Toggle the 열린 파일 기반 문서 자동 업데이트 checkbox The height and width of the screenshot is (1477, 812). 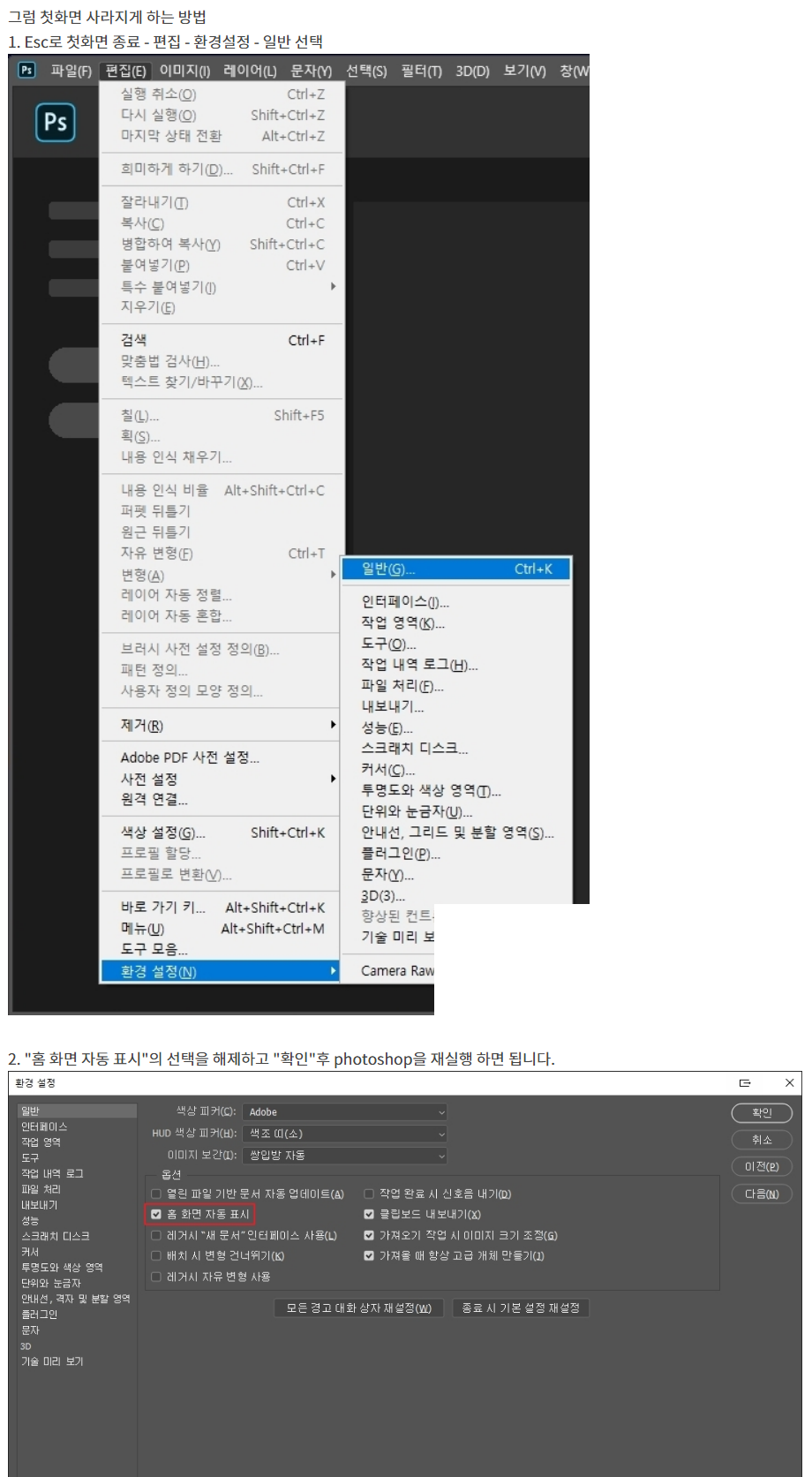[156, 1194]
